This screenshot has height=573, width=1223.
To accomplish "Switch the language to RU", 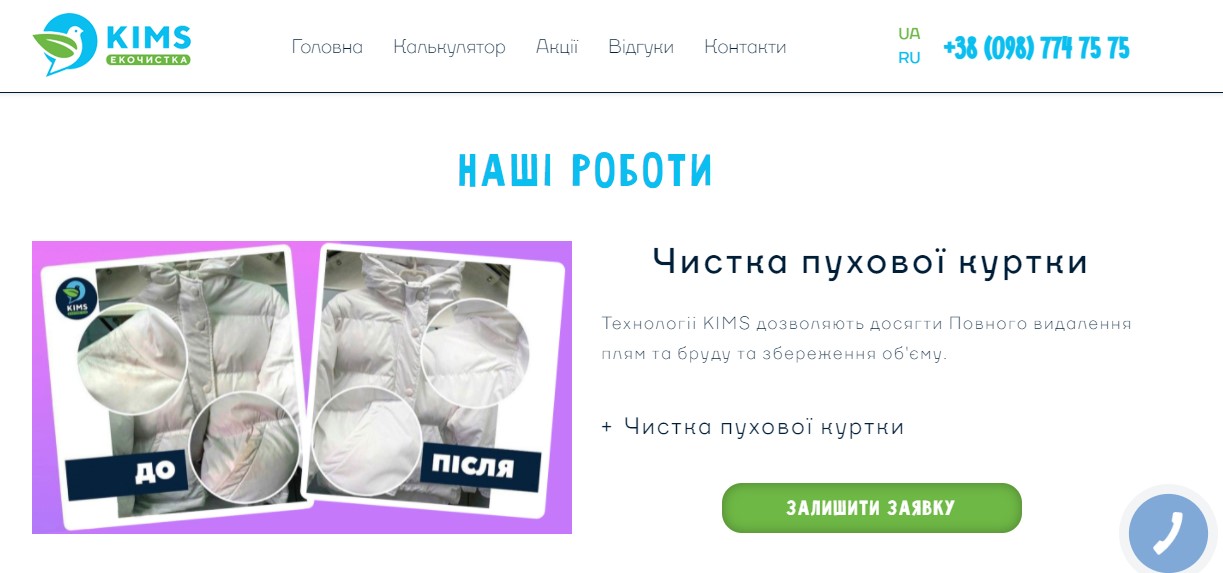I will pyautogui.click(x=909, y=58).
